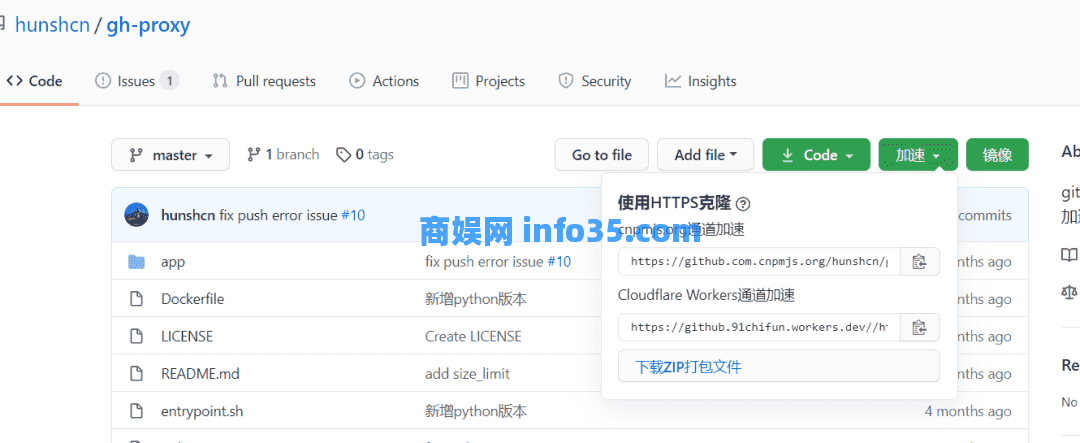
Task: Click the Insights graph icon
Action: (x=673, y=81)
